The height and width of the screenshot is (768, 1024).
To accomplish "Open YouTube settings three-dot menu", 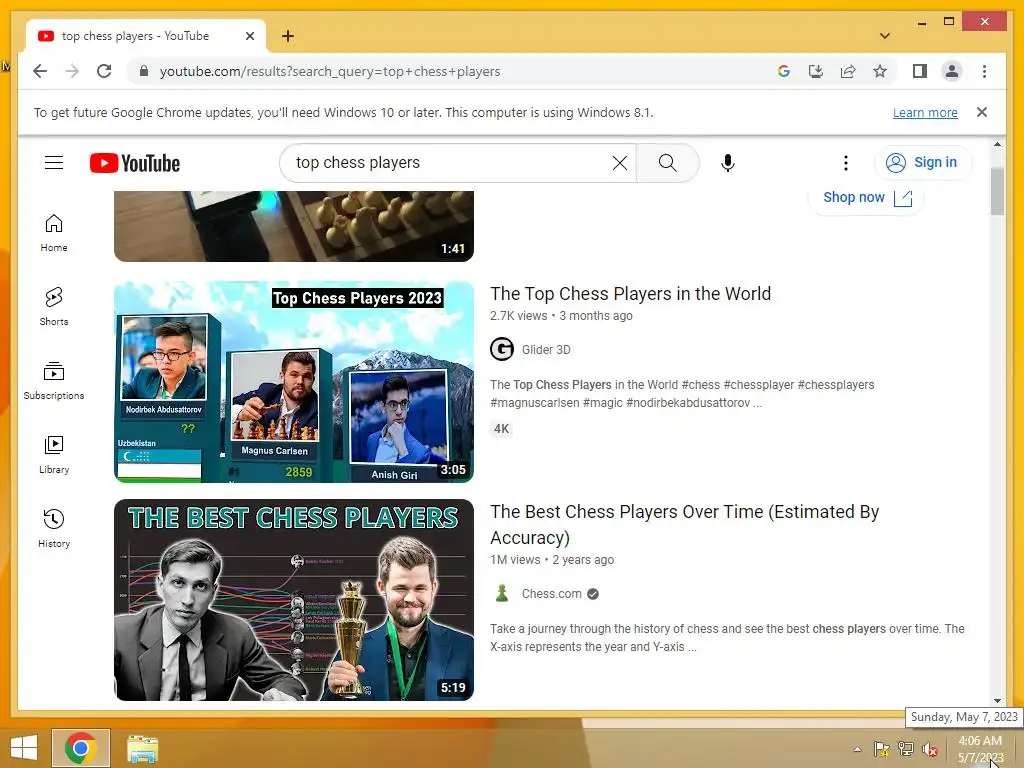I will click(846, 163).
